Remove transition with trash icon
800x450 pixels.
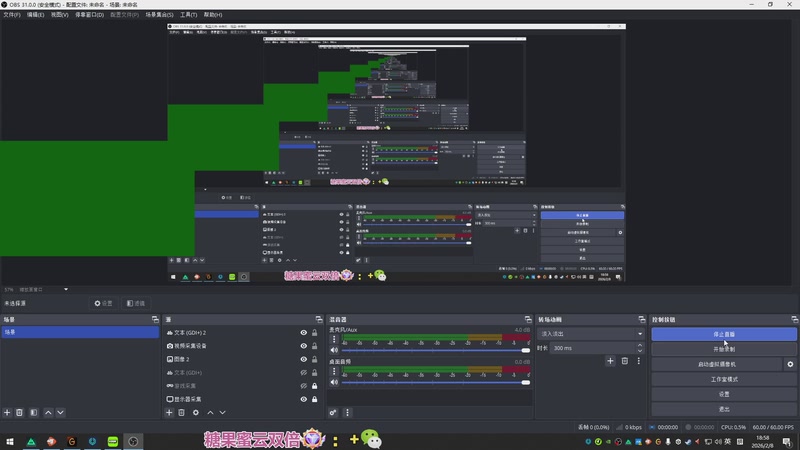[624, 361]
